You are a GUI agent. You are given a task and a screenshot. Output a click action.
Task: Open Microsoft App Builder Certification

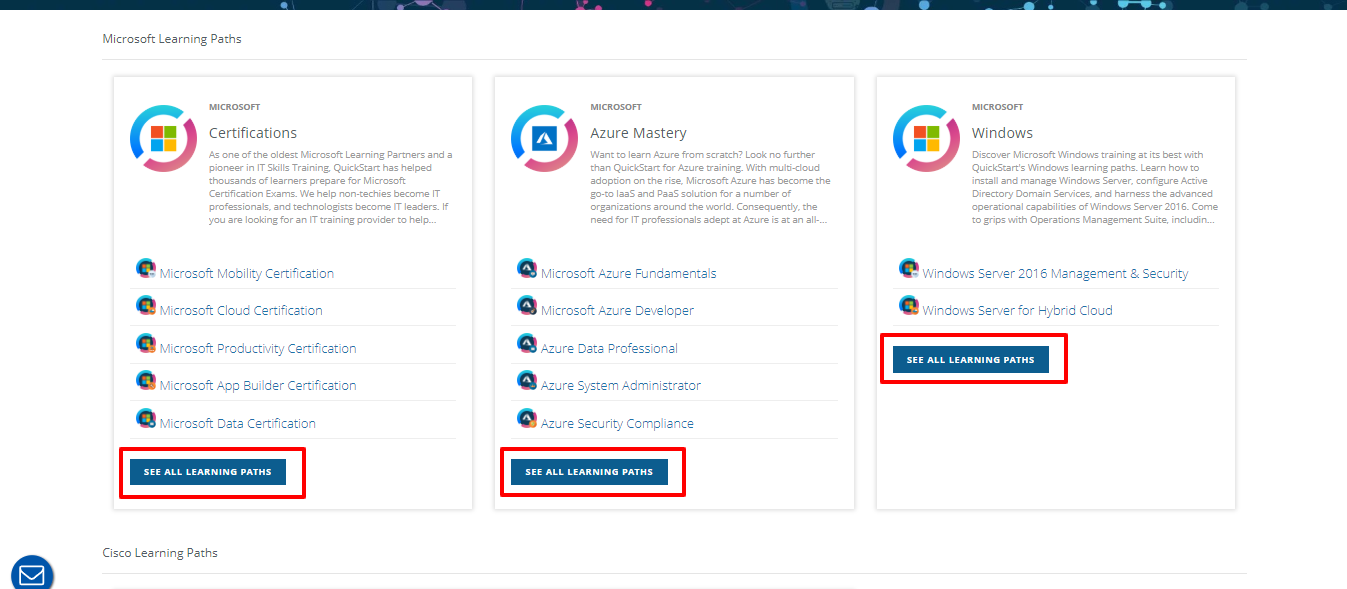255,385
